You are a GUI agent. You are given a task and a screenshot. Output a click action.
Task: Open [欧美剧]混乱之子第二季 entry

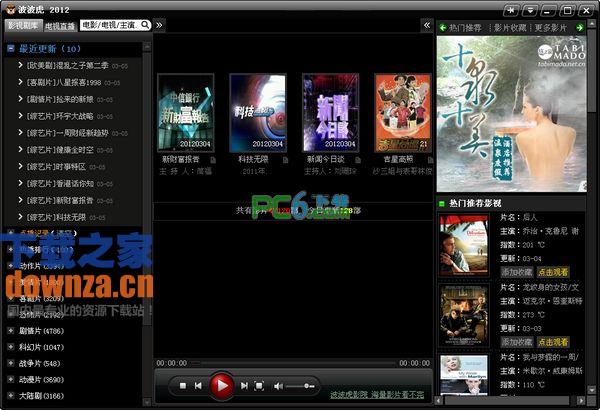[x=68, y=65]
